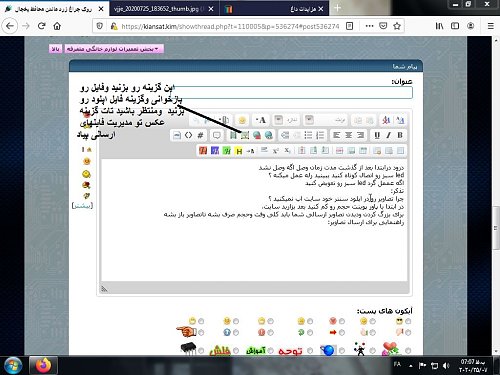Select the آموزش post icon radio
The height and width of the screenshot is (375, 500).
271,351
